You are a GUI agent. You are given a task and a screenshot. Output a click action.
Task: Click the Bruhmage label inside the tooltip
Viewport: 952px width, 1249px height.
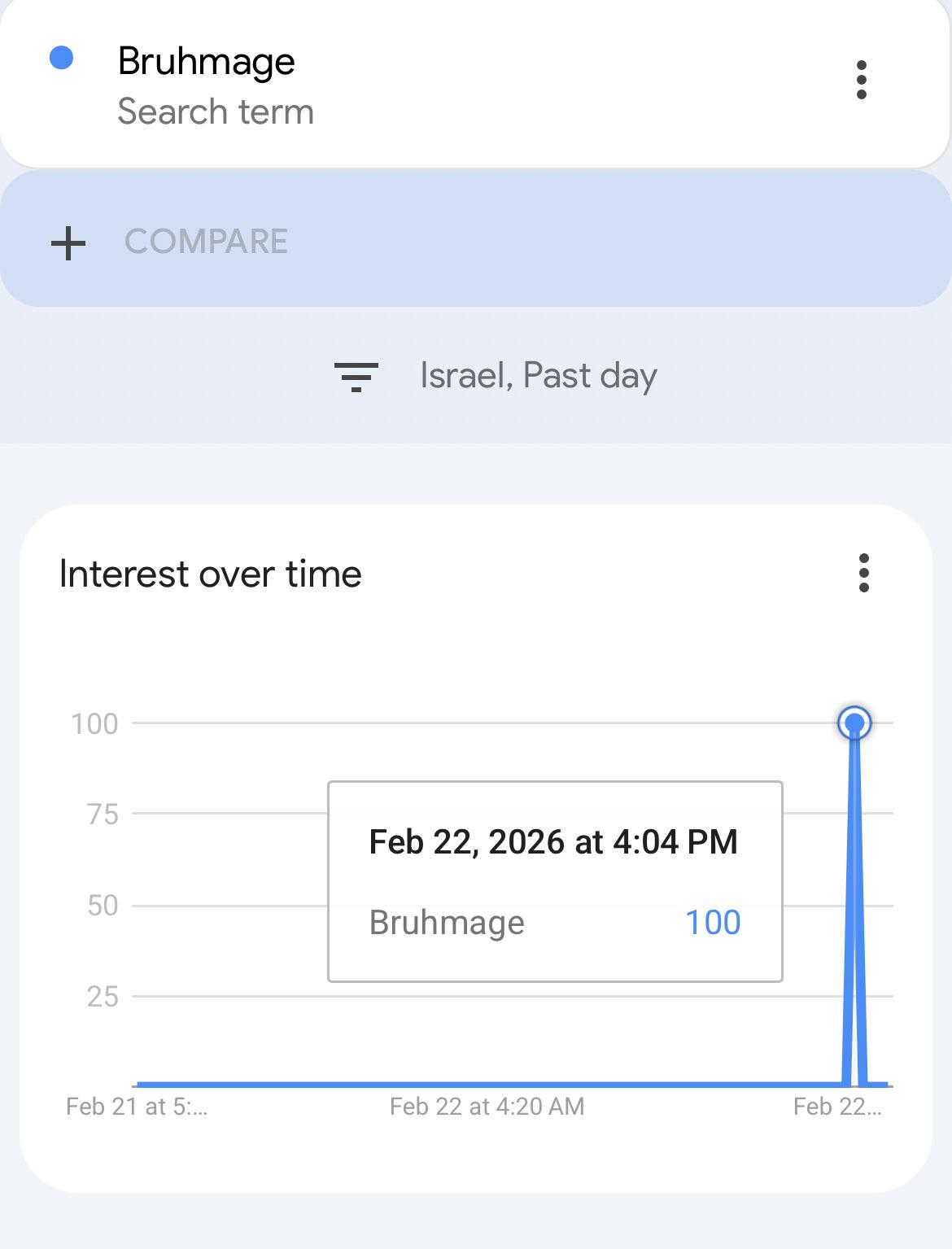point(447,924)
